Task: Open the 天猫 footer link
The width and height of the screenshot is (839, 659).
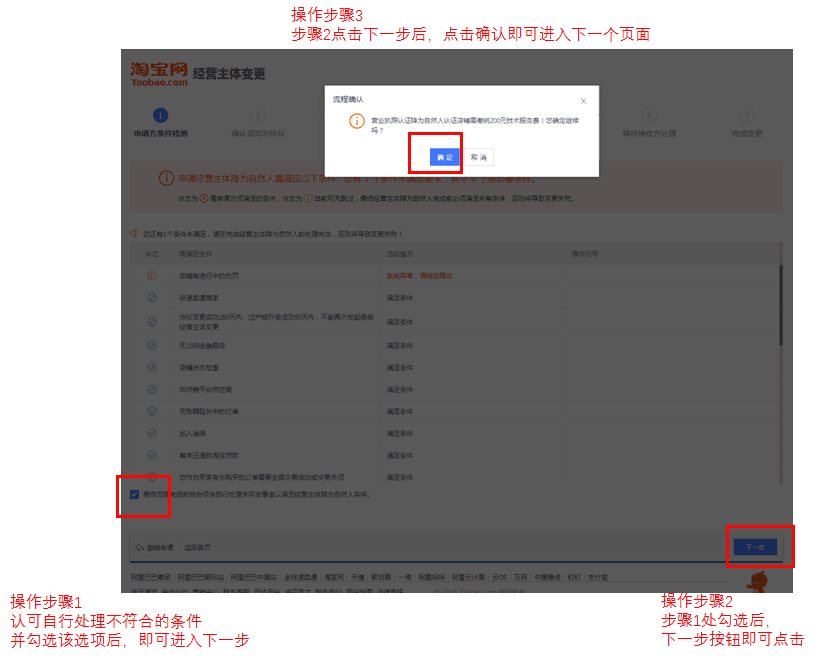Action: pos(357,577)
